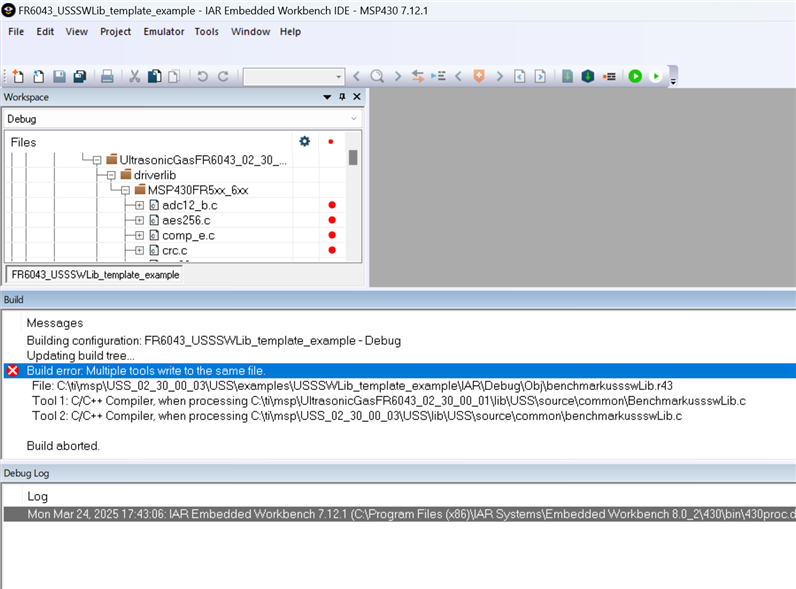The height and width of the screenshot is (589, 796).
Task: Click red status dot beside adc12_b.c
Action: point(332,205)
